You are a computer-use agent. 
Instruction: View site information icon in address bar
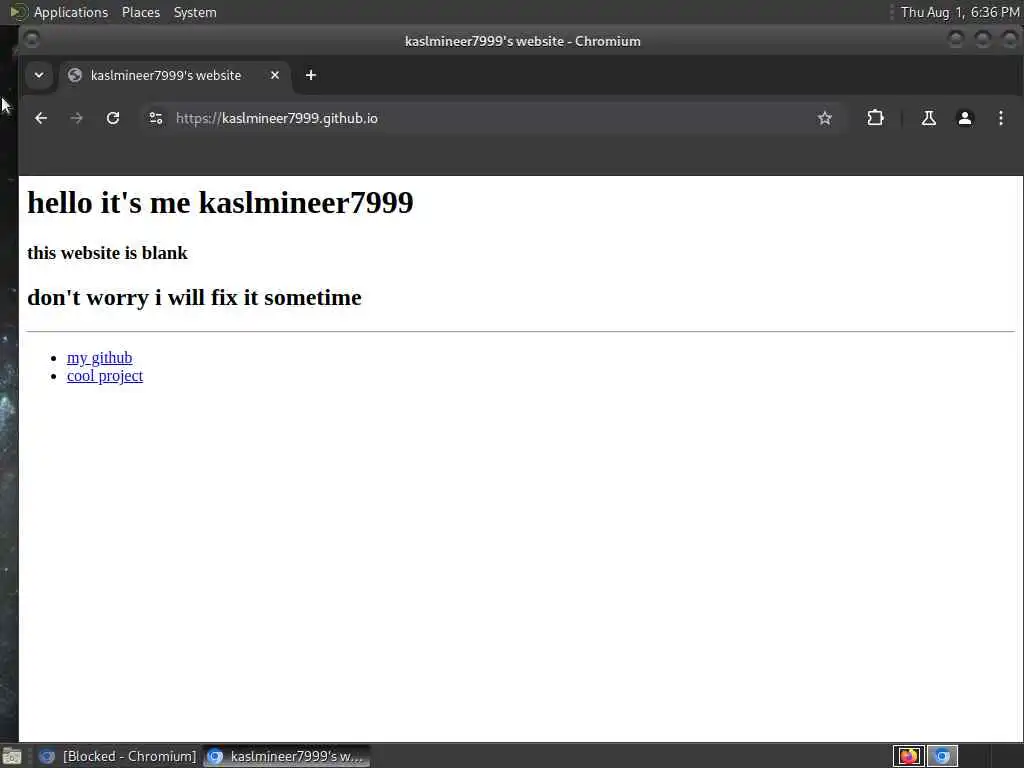coord(155,118)
